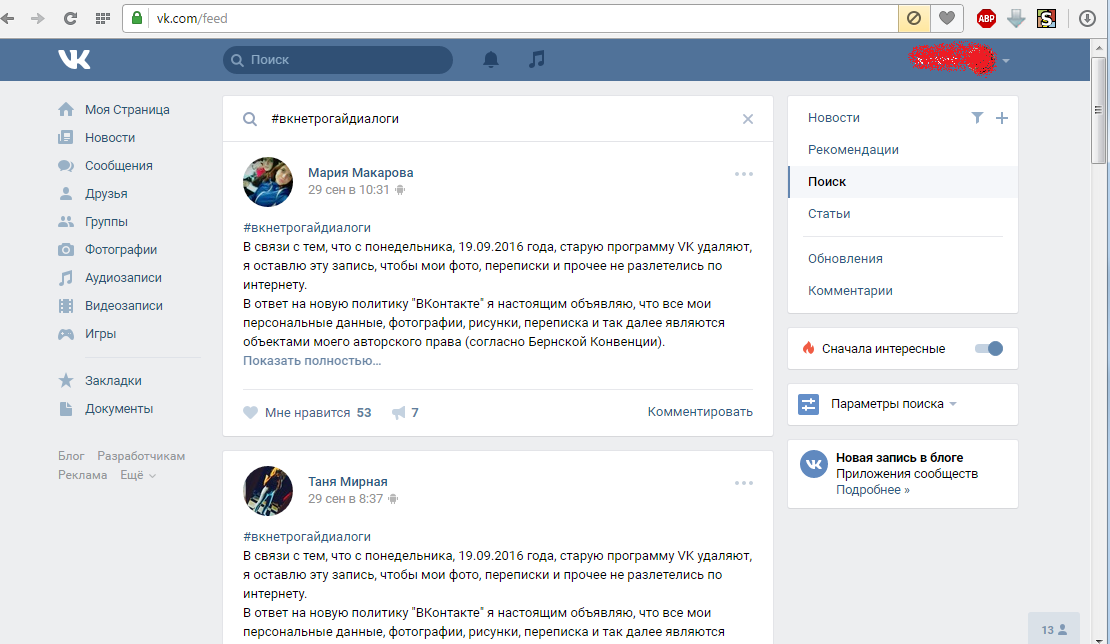Open the profile dropdown arrow in header
Image resolution: width=1110 pixels, height=644 pixels.
(x=1005, y=61)
